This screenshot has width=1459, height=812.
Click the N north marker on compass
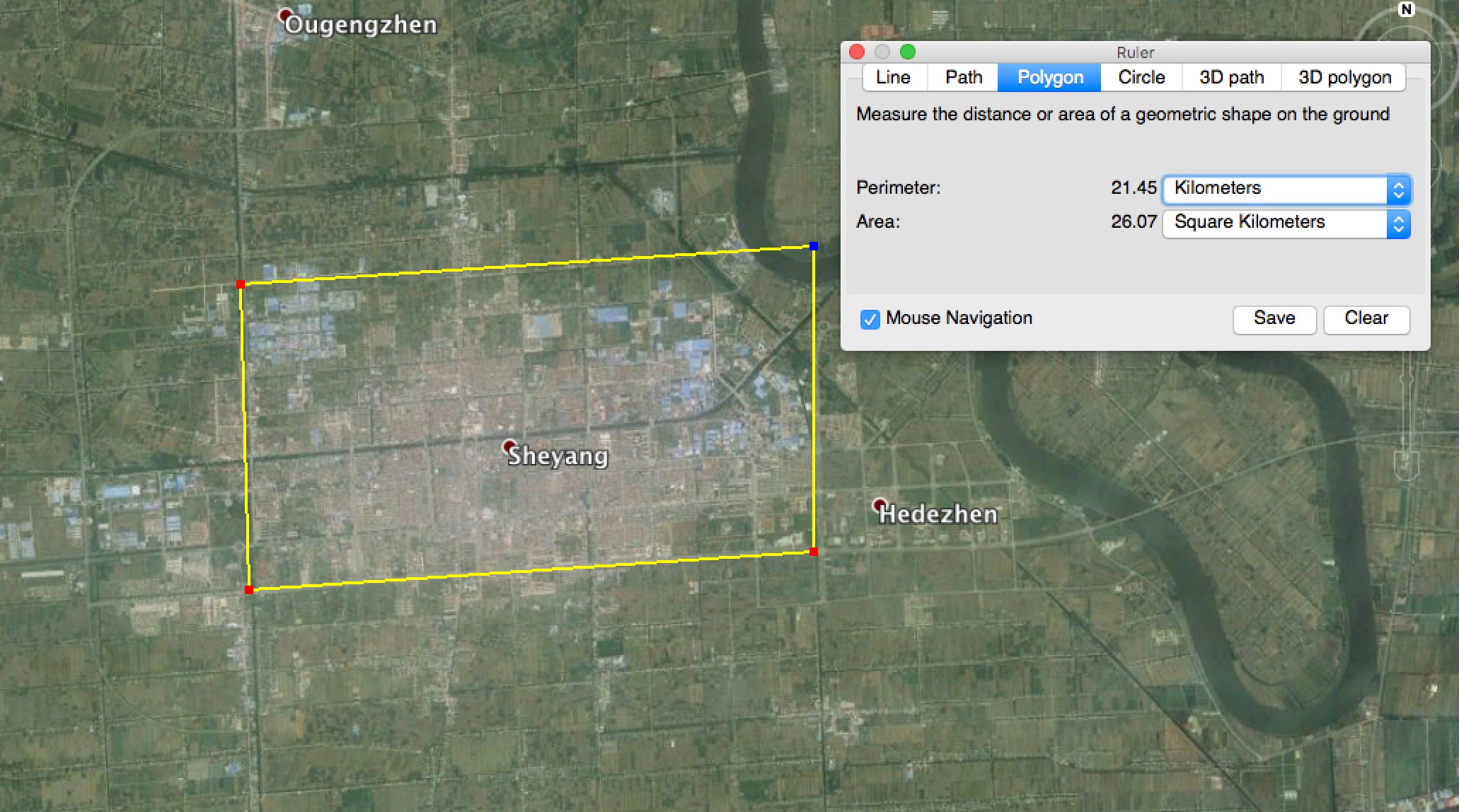pyautogui.click(x=1407, y=9)
